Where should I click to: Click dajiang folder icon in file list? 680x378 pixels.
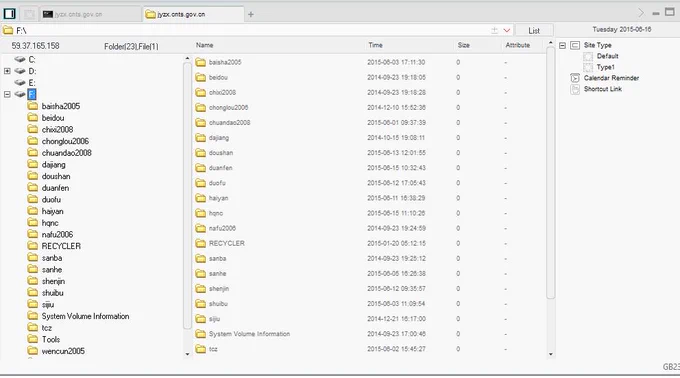[x=200, y=138]
